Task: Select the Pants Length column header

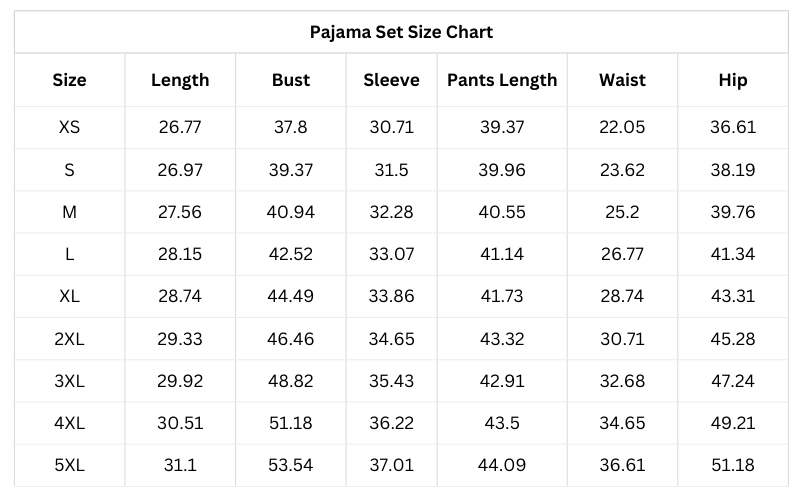Action: (502, 80)
